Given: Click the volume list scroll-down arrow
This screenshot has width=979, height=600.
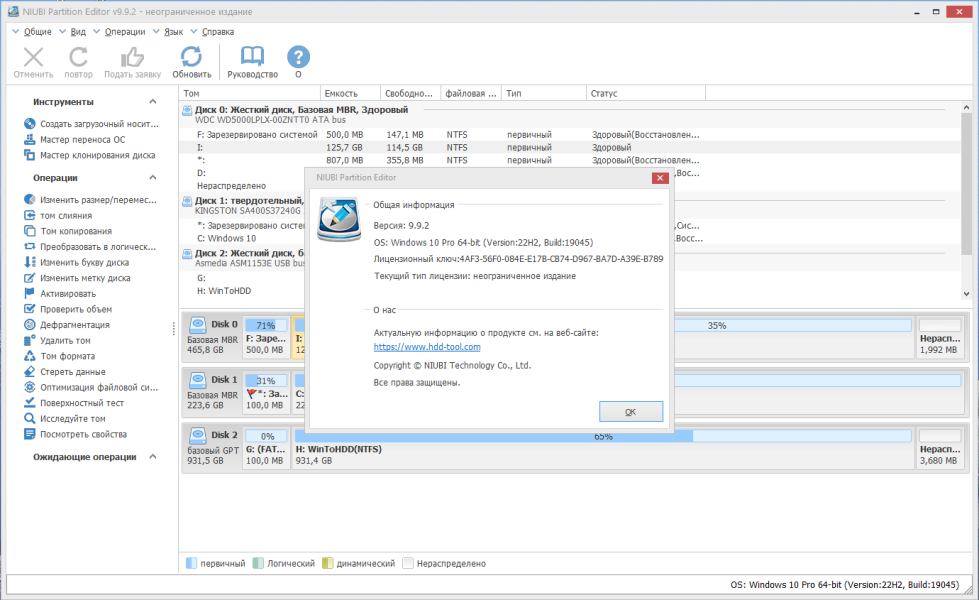Looking at the screenshot, I should coord(966,294).
